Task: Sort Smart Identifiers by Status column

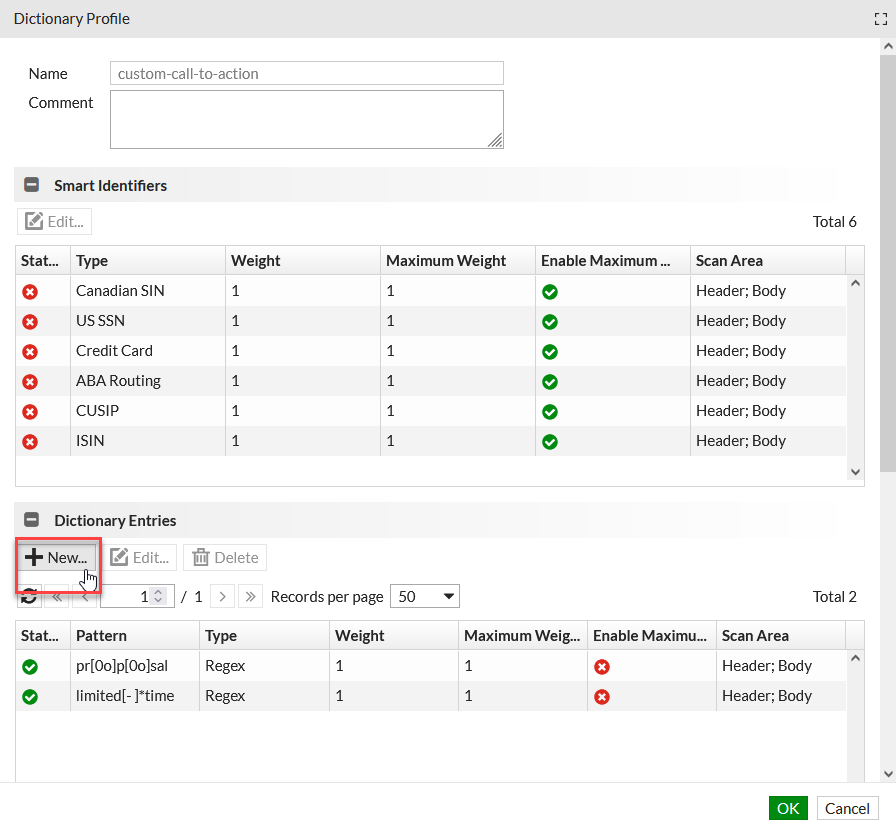Action: tap(43, 261)
